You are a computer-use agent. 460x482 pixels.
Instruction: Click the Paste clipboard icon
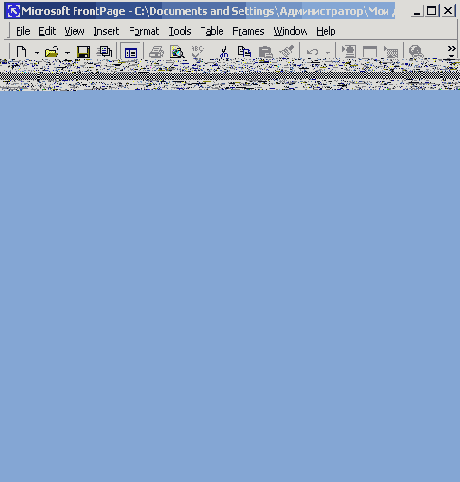pyautogui.click(x=265, y=52)
